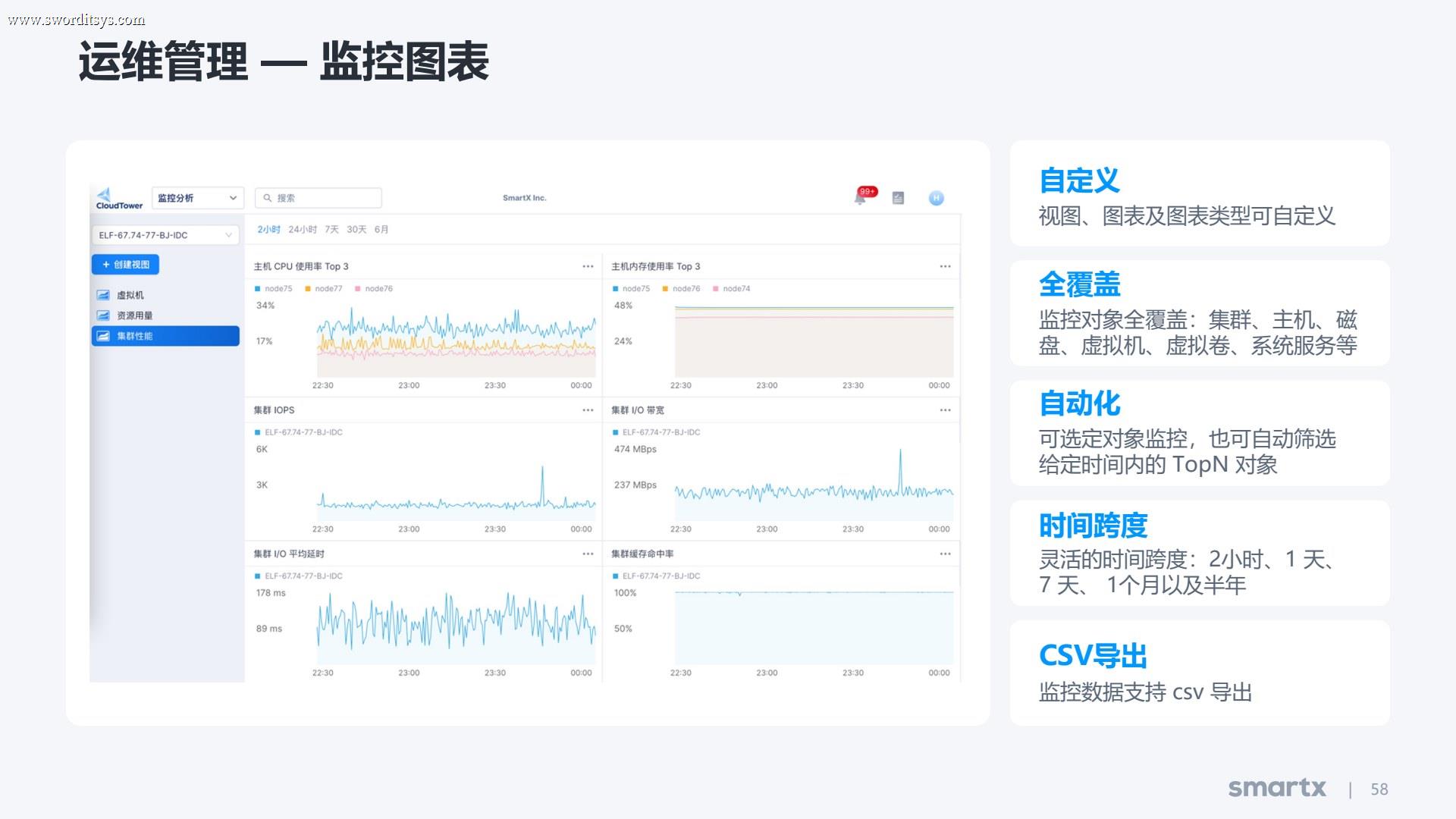Click the CSV导出 feature card heading
The width and height of the screenshot is (1456, 819).
pyautogui.click(x=1093, y=655)
